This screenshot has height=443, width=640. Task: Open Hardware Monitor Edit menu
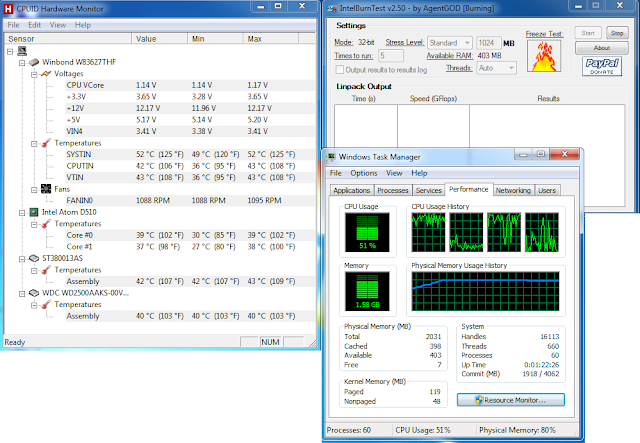click(34, 25)
